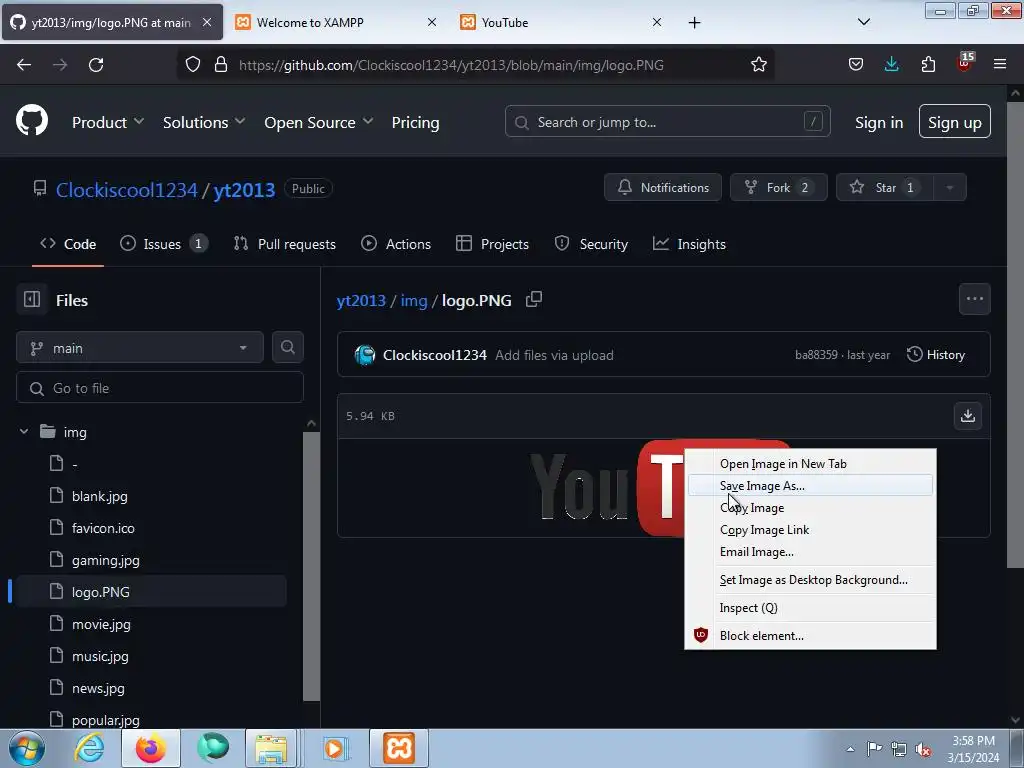Switch to the Issues tab
This screenshot has height=768, width=1024.
point(163,244)
